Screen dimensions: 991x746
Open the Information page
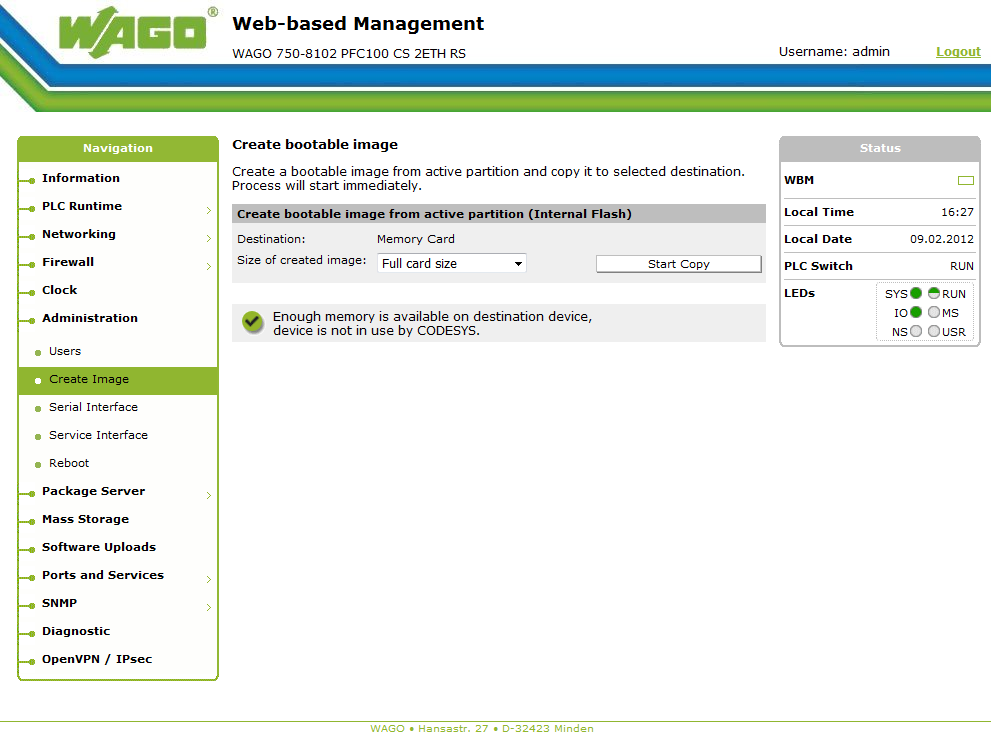pyautogui.click(x=81, y=178)
